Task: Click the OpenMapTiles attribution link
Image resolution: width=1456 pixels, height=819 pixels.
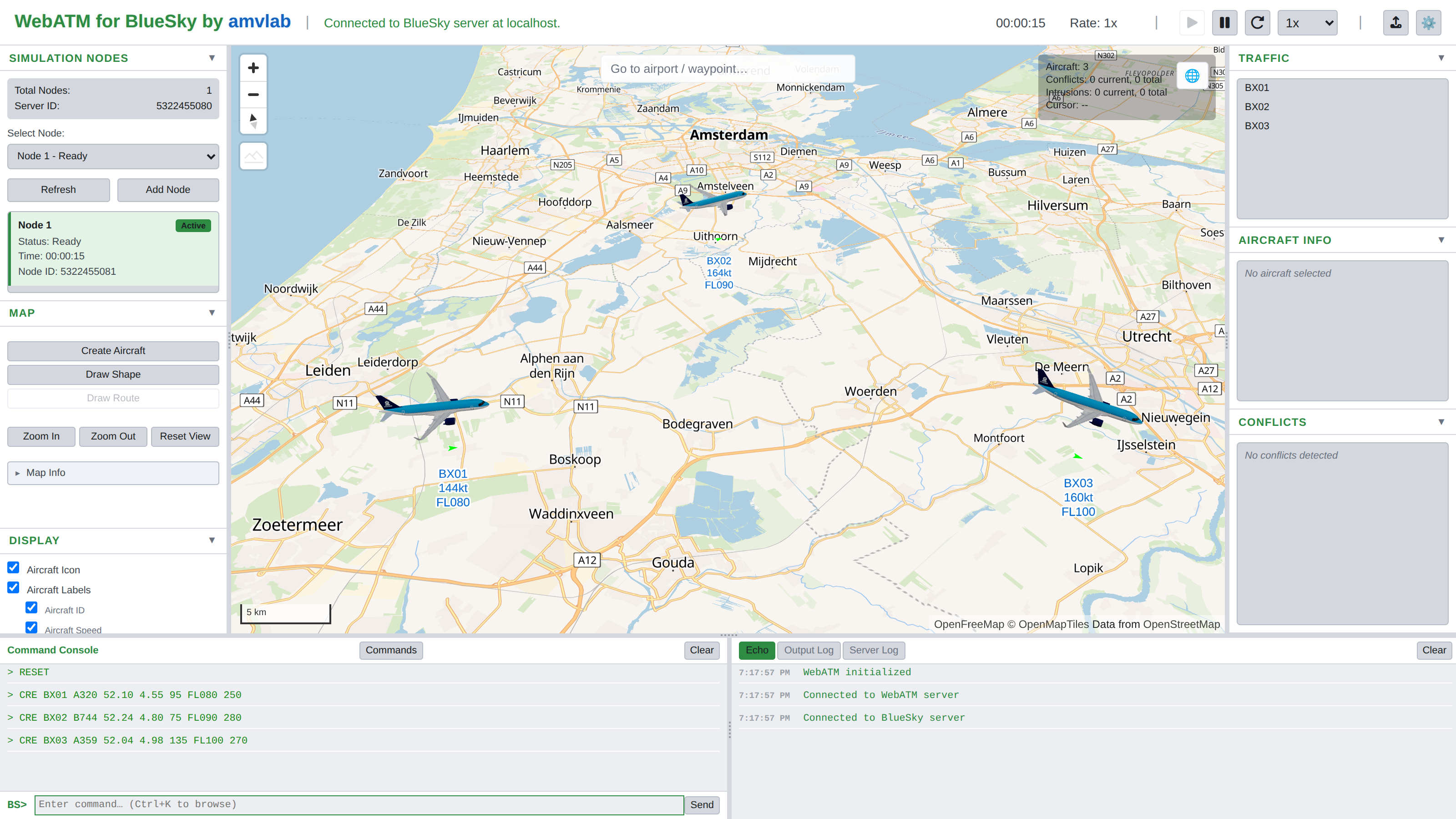Action: [x=1054, y=624]
